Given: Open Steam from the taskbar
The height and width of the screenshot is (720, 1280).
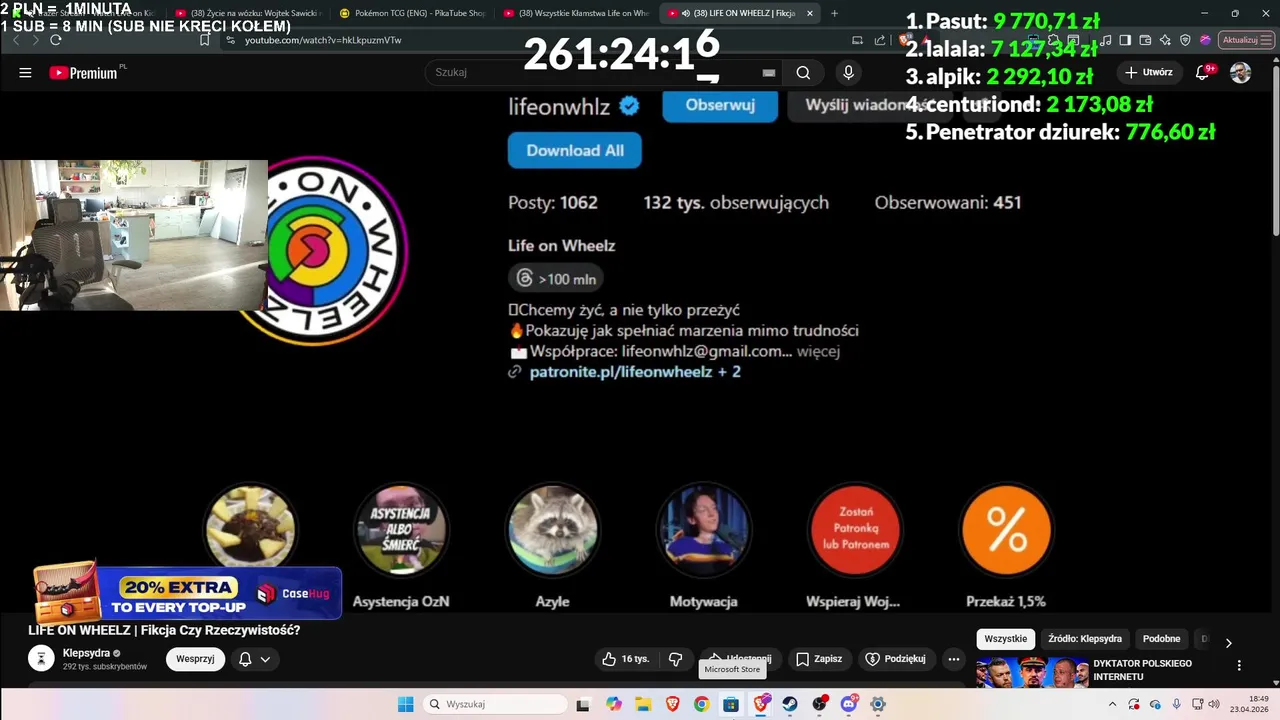Looking at the screenshot, I should pos(790,704).
